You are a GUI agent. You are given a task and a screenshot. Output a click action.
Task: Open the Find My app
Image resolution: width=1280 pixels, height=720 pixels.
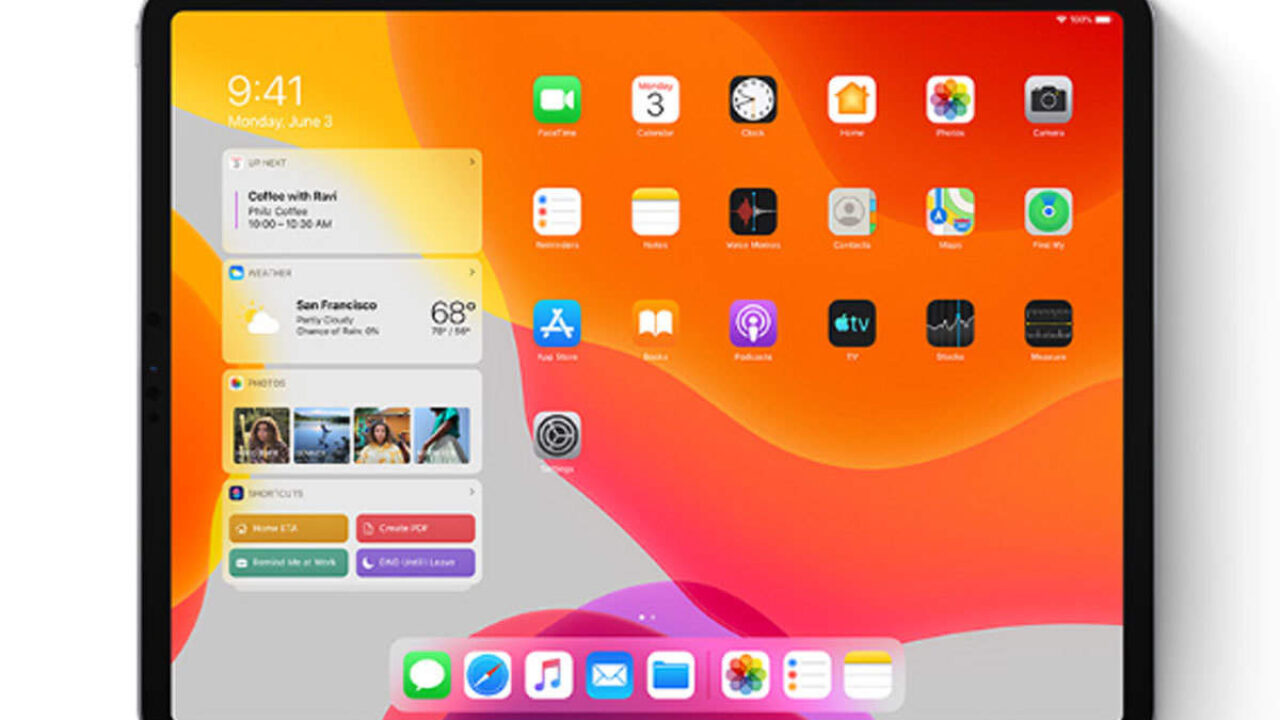1048,212
